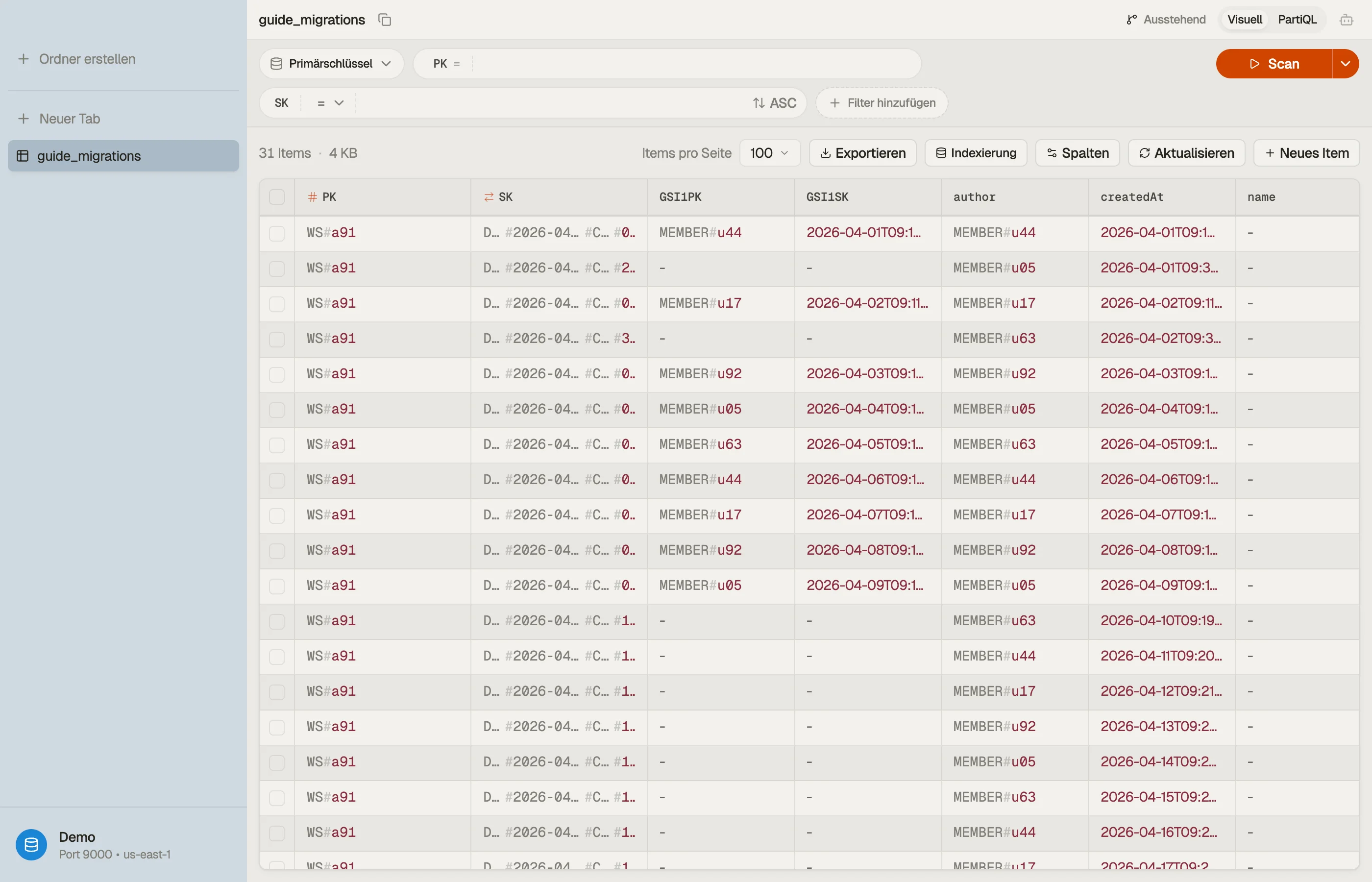Open the Spalten column settings

[x=1077, y=153]
